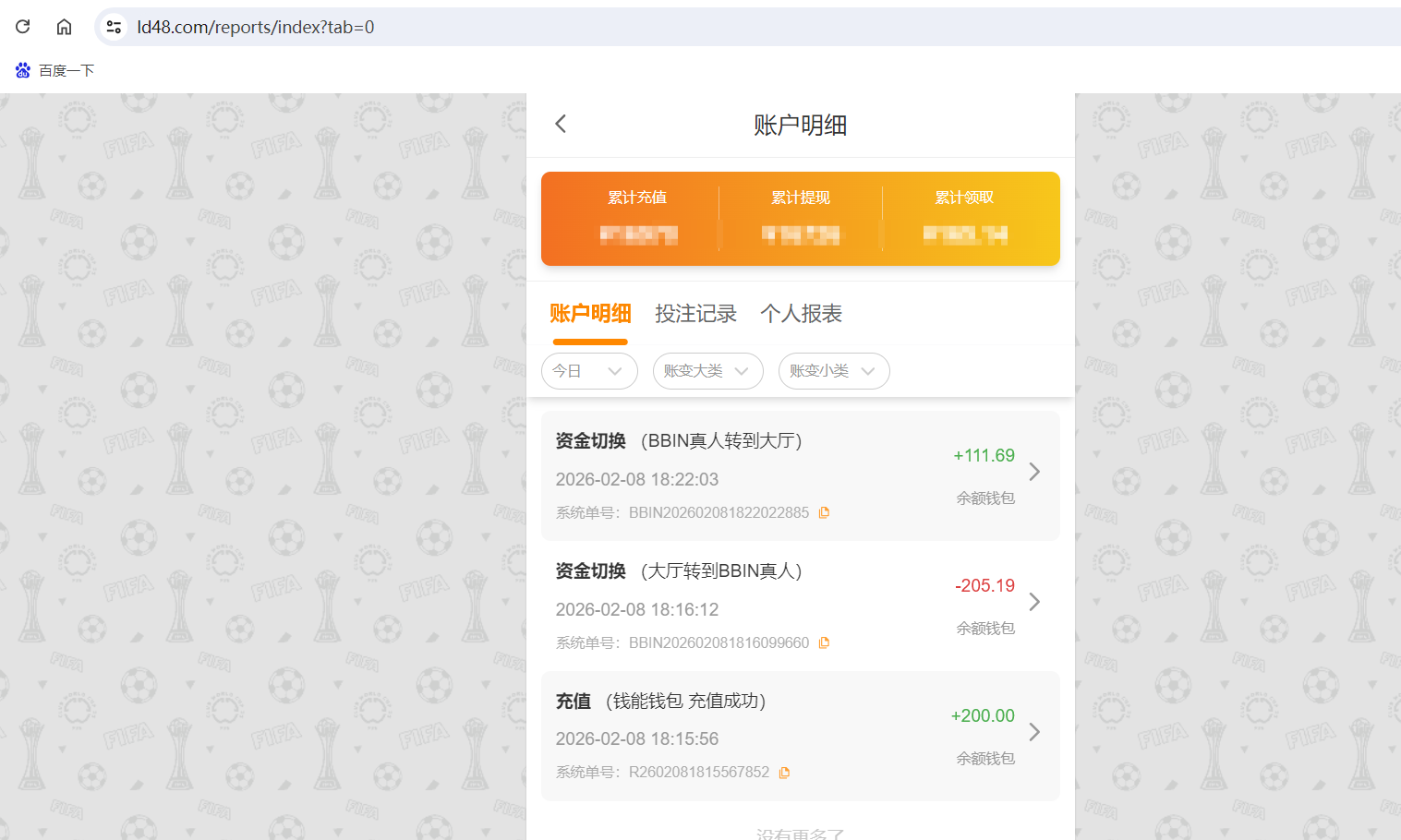
Task: Open the 今日 date filter dropdown
Action: point(588,371)
